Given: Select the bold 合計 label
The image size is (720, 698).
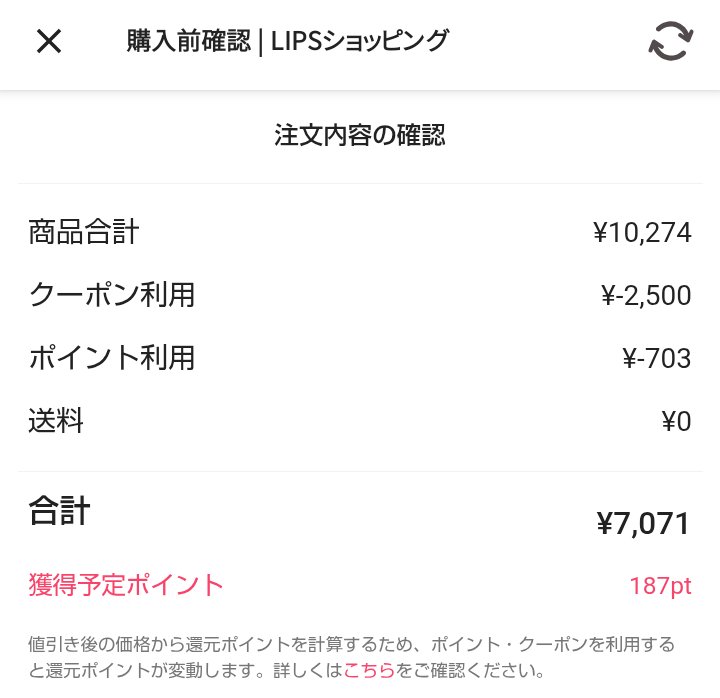Looking at the screenshot, I should point(60,512).
